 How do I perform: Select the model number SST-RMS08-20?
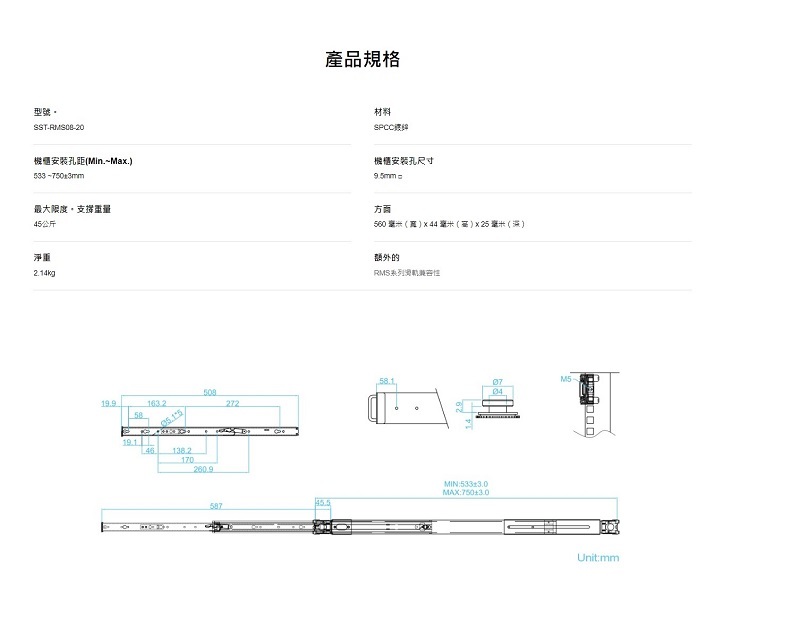[x=59, y=127]
